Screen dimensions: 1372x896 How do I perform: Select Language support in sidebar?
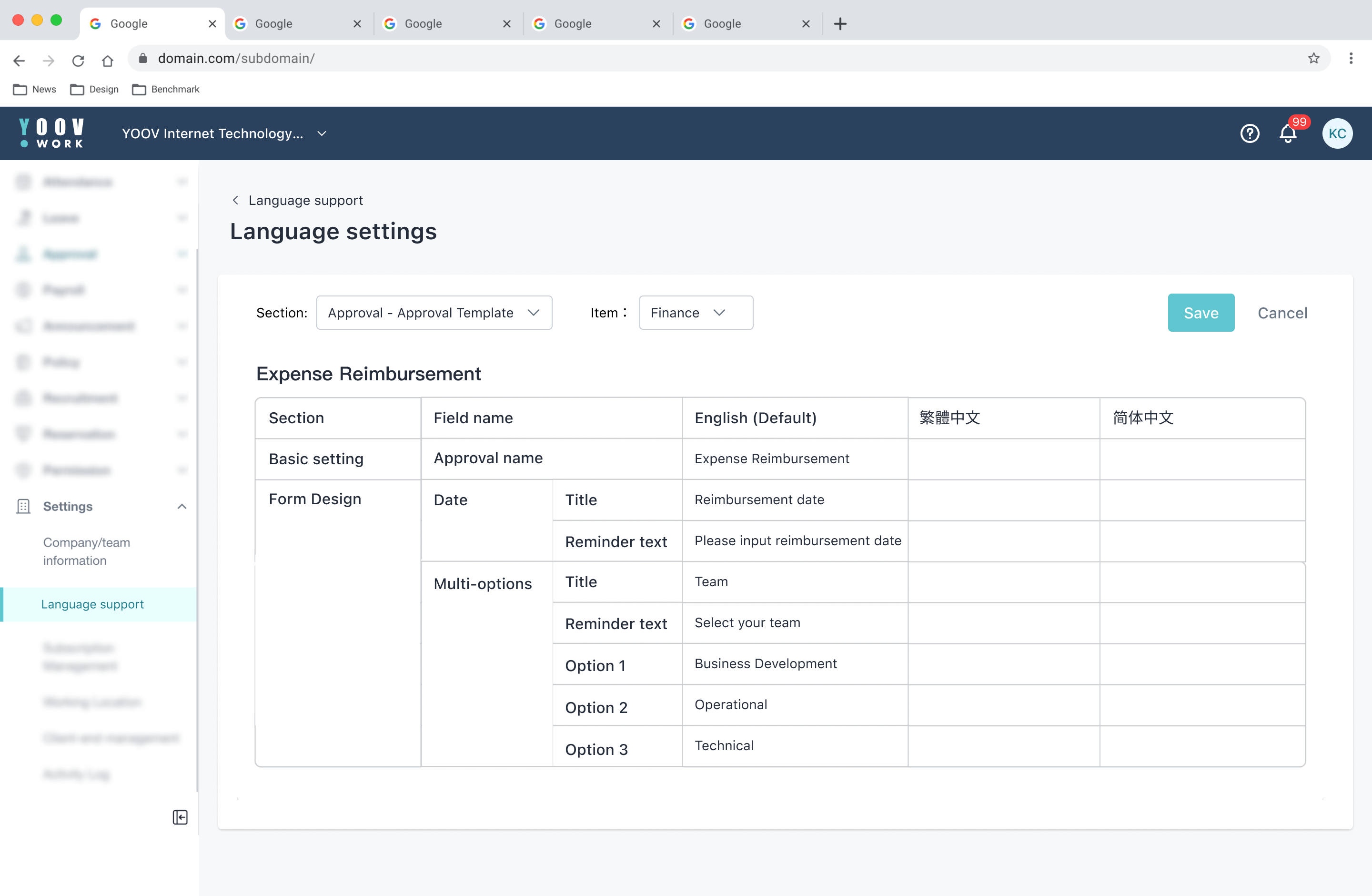(x=92, y=604)
